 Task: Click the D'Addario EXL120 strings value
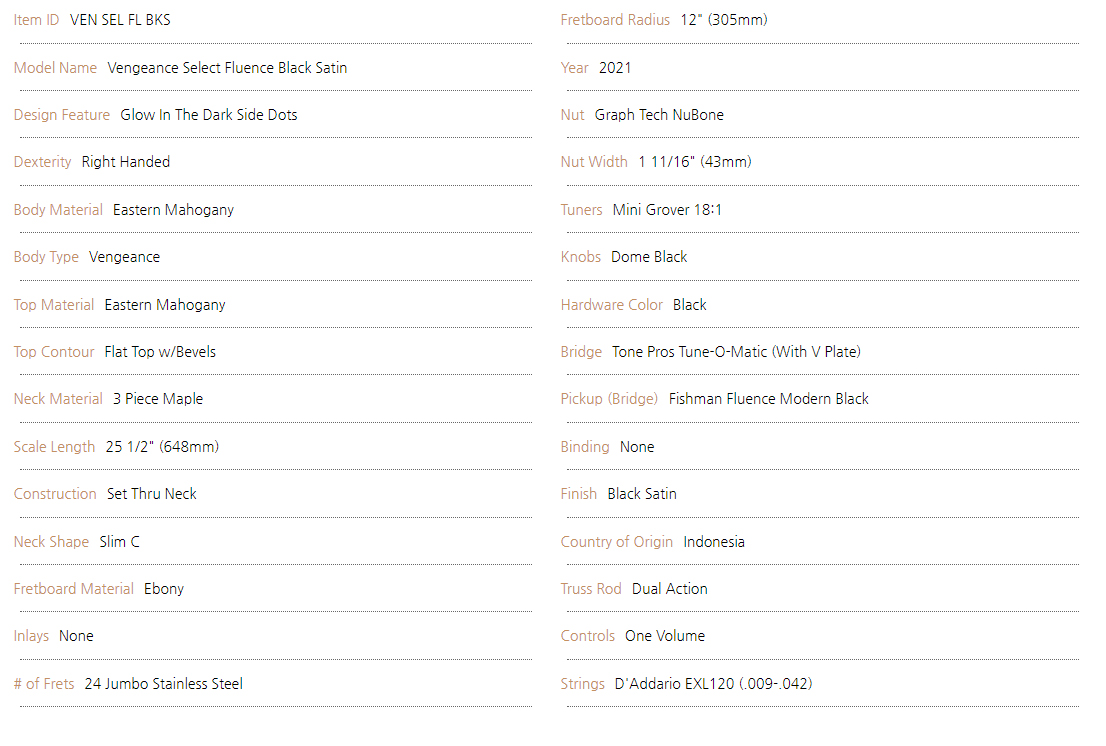713,684
